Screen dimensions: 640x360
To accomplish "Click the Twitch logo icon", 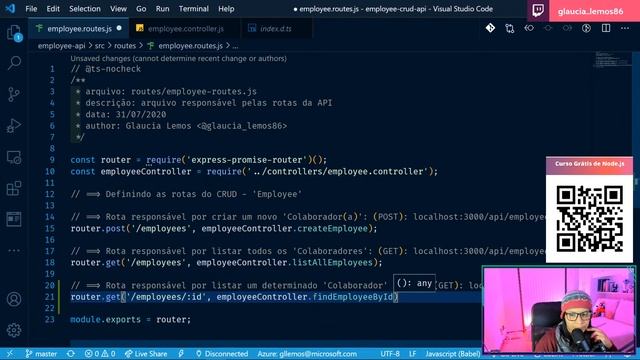I will tap(538, 11).
